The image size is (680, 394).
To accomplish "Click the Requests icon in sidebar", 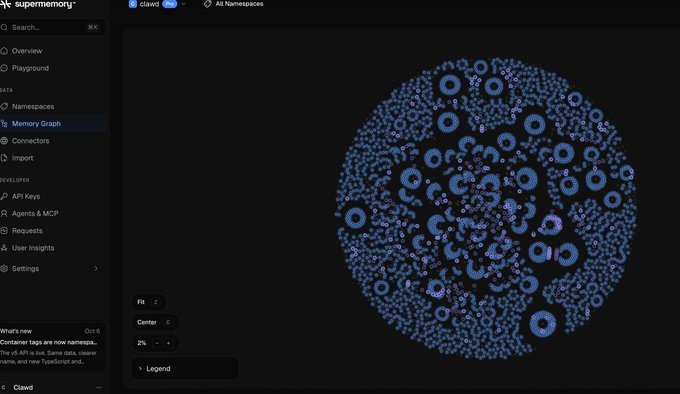I will click(4, 231).
